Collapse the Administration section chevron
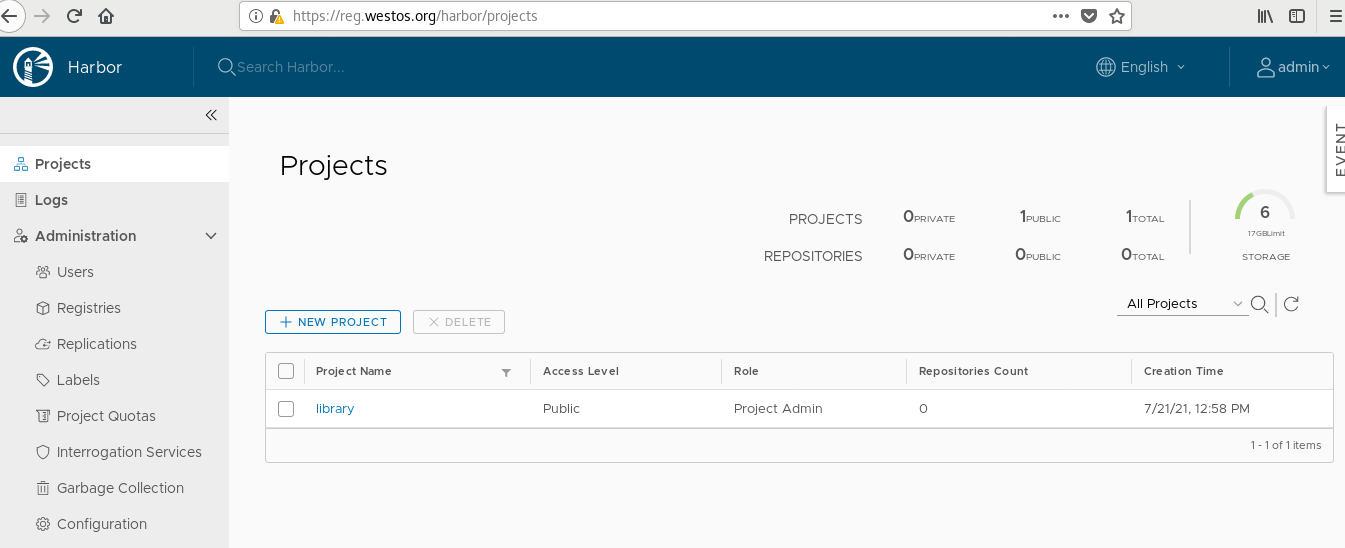 click(211, 236)
